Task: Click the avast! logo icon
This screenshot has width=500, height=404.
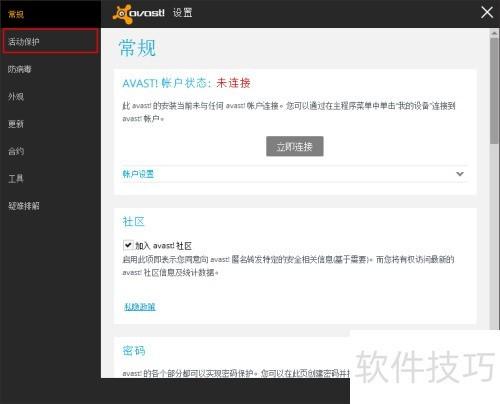Action: click(122, 14)
